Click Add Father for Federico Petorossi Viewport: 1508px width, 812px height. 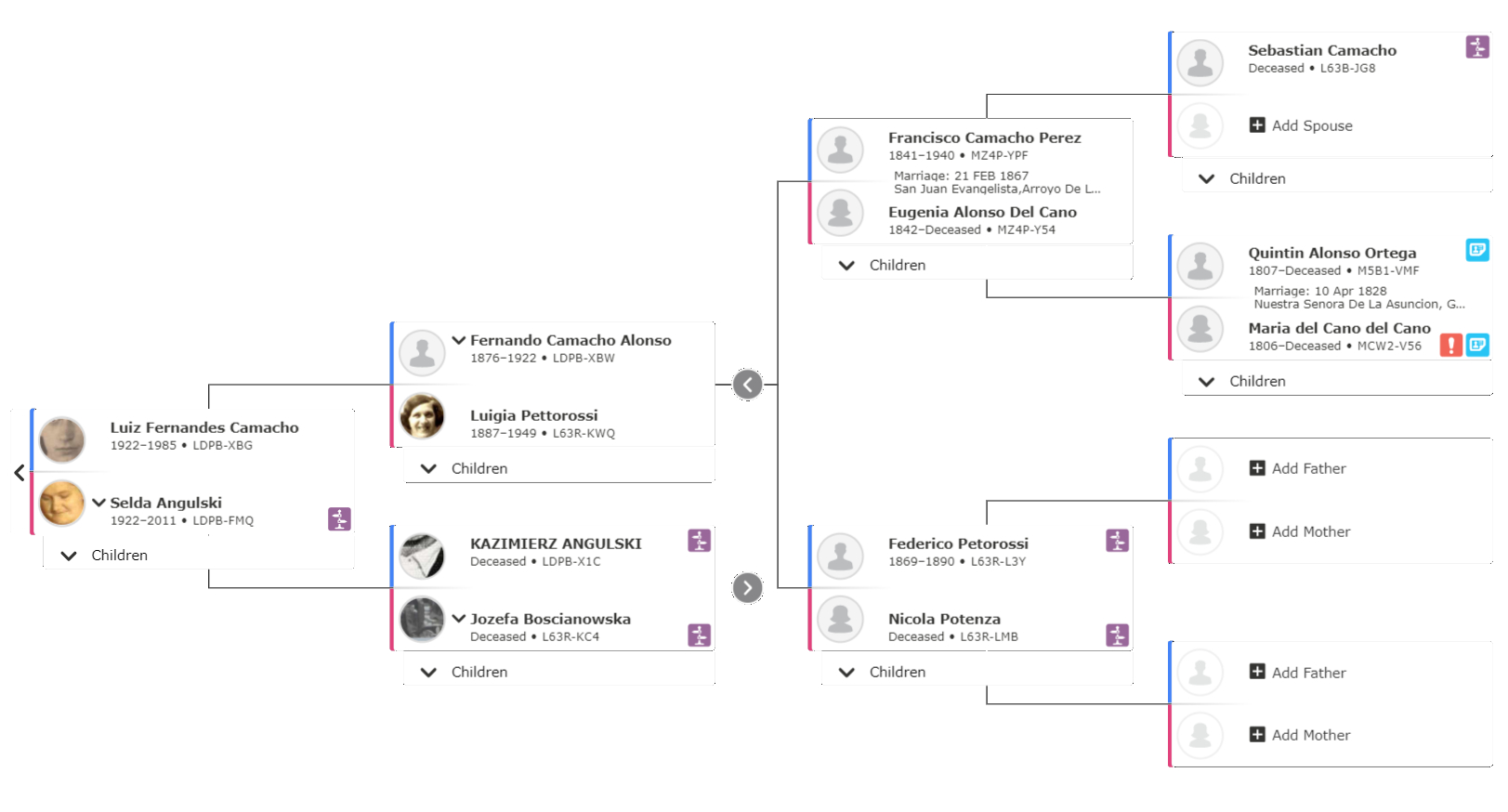coord(1298,468)
